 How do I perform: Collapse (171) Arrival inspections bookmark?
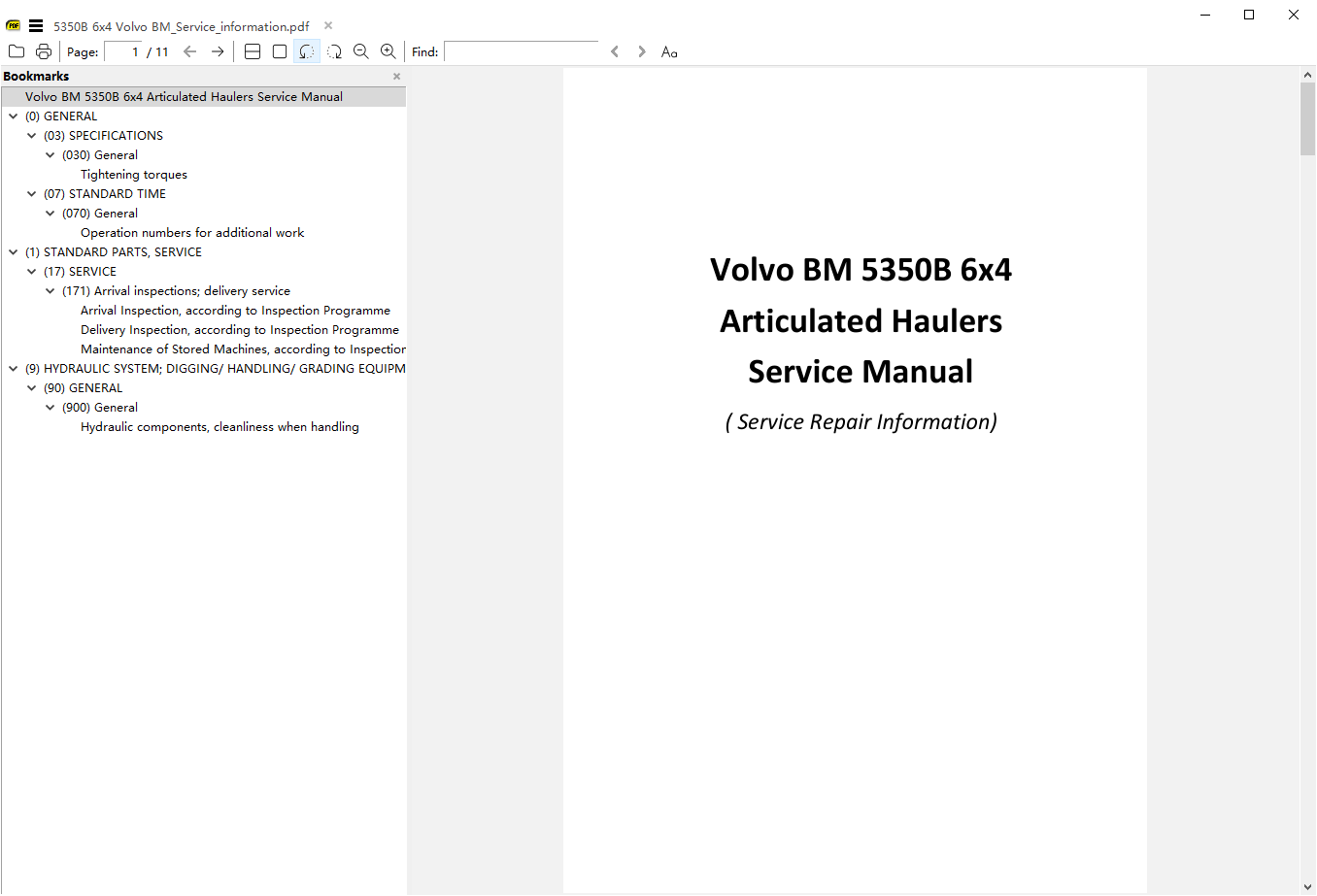pyautogui.click(x=51, y=290)
